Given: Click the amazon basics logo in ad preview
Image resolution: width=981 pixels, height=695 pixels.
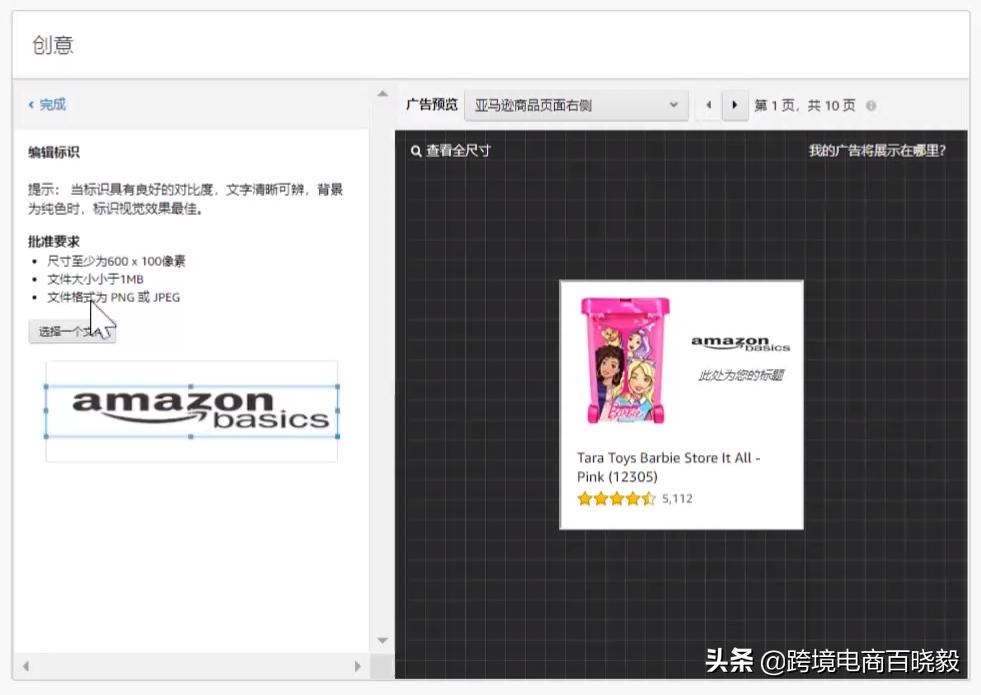Looking at the screenshot, I should pyautogui.click(x=740, y=345).
